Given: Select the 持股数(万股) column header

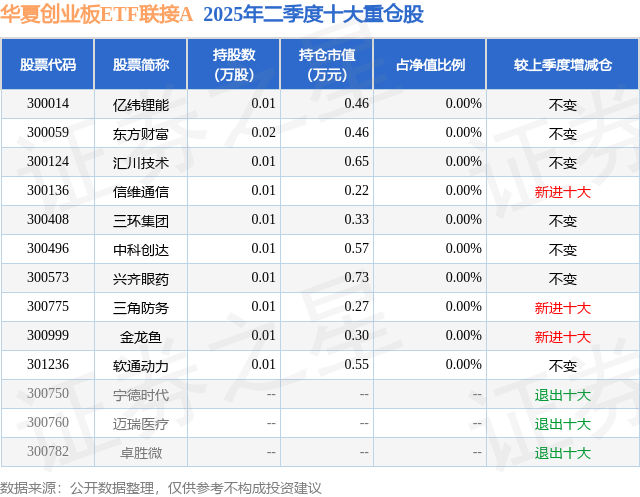Looking at the screenshot, I should (234, 64).
